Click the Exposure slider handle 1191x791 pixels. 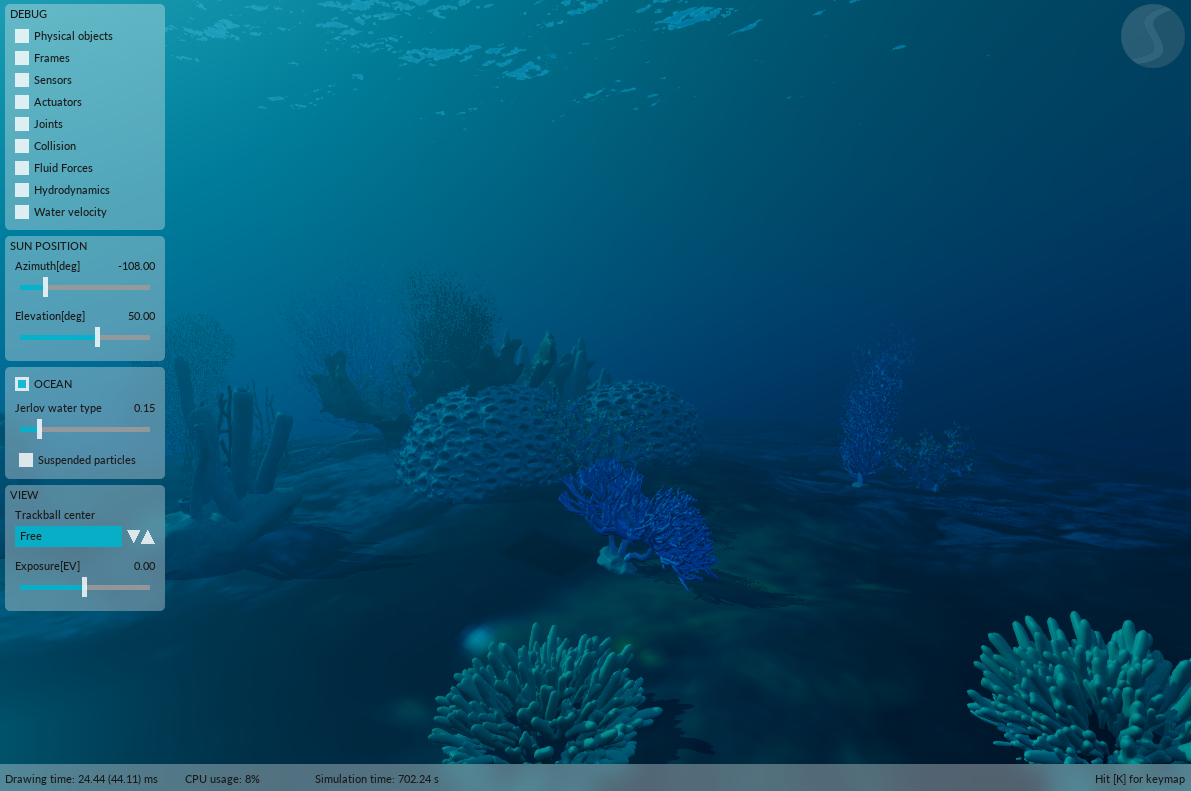pyautogui.click(x=84, y=587)
